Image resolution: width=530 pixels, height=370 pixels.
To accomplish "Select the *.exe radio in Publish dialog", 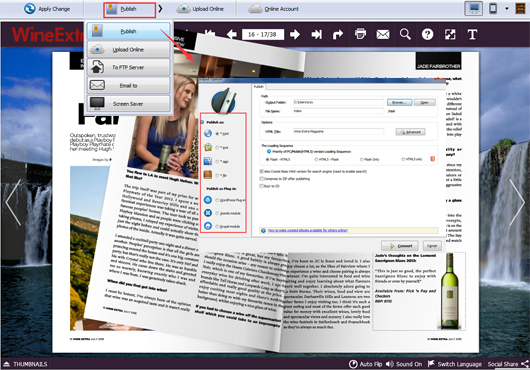I will (x=217, y=148).
